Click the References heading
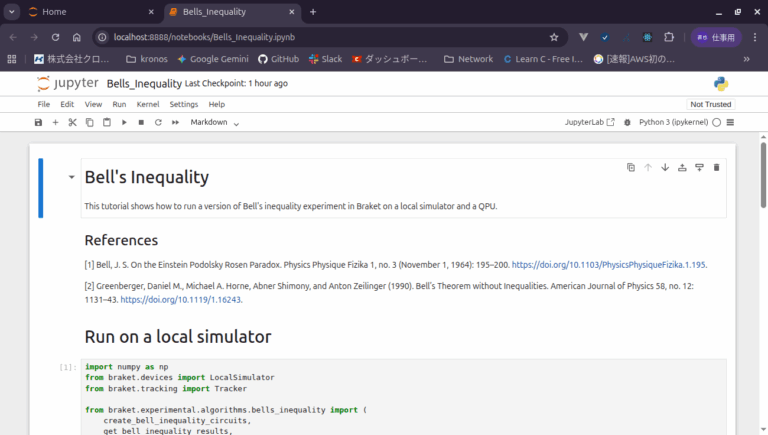 point(121,241)
